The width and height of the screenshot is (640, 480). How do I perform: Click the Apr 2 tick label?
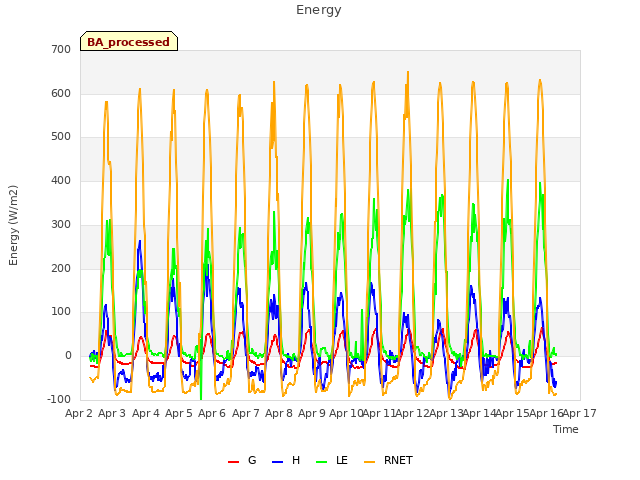[x=79, y=413]
